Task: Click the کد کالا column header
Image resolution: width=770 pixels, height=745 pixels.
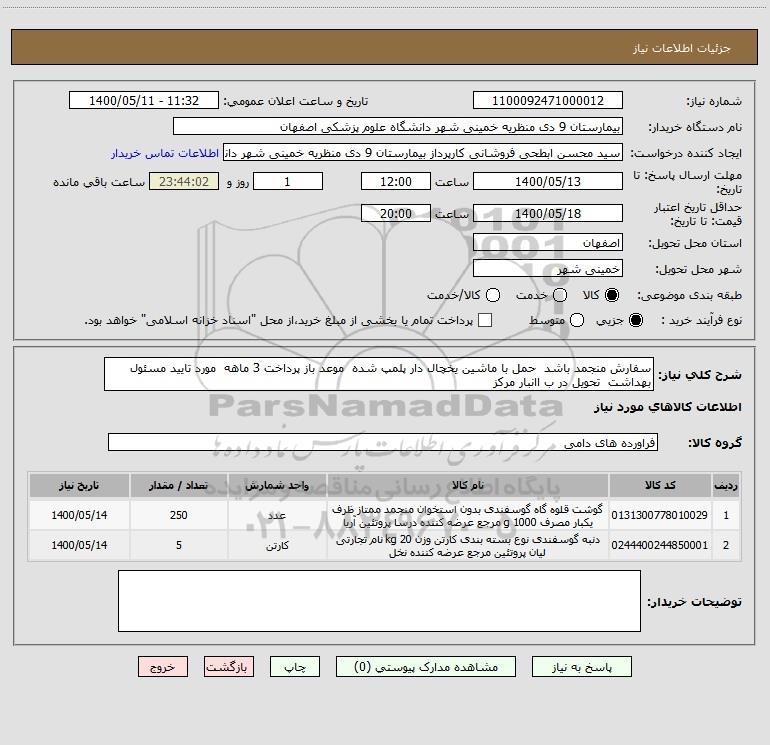Action: click(660, 485)
